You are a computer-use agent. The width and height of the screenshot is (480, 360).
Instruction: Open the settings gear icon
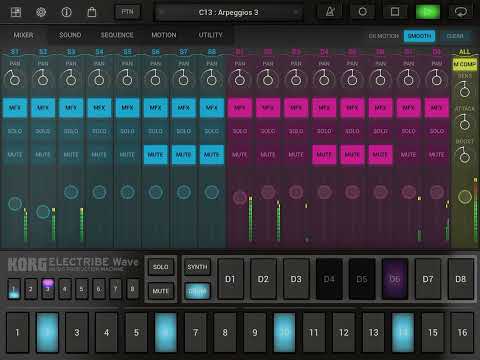[x=41, y=12]
